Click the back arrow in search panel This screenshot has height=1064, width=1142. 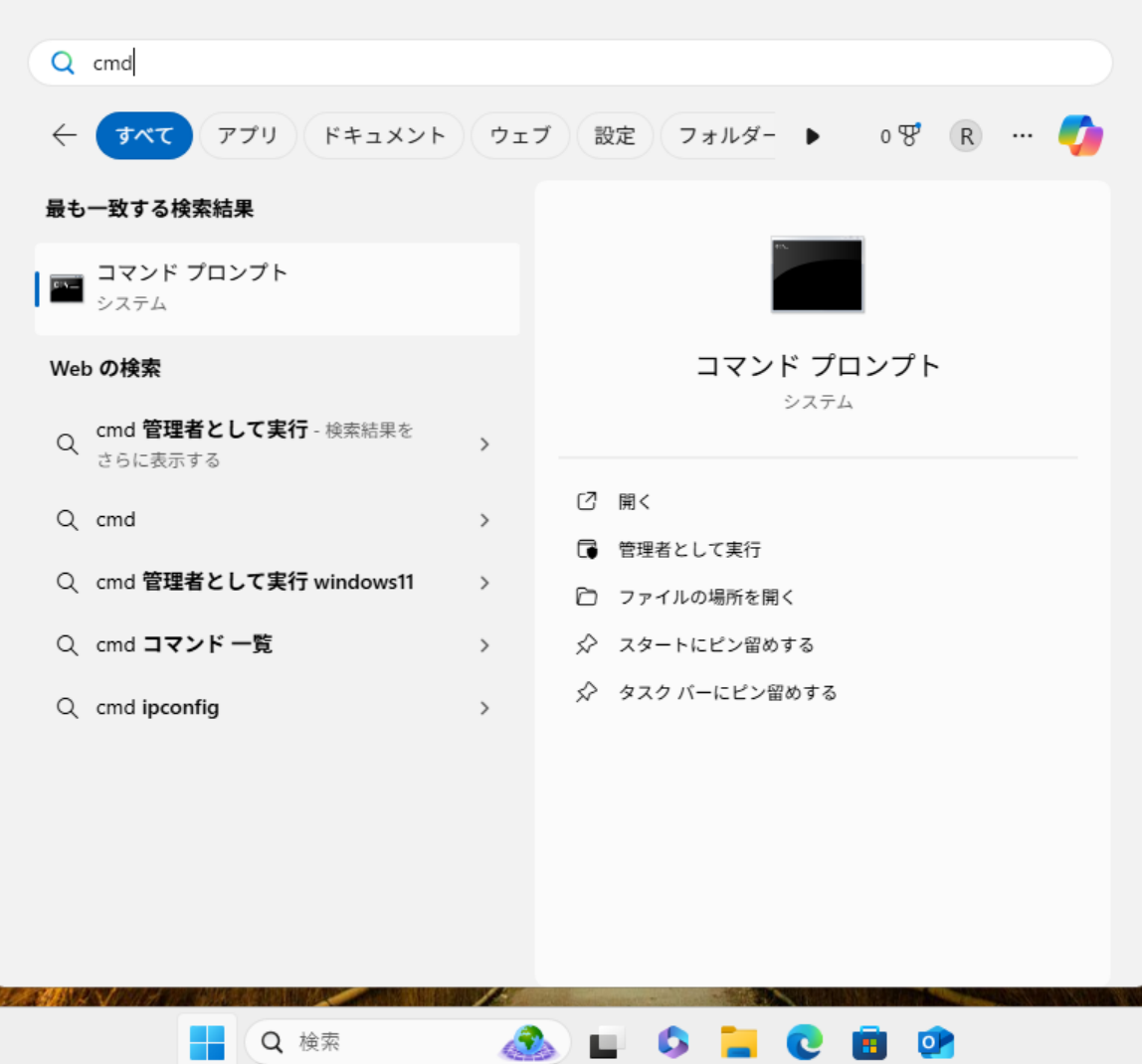[65, 135]
